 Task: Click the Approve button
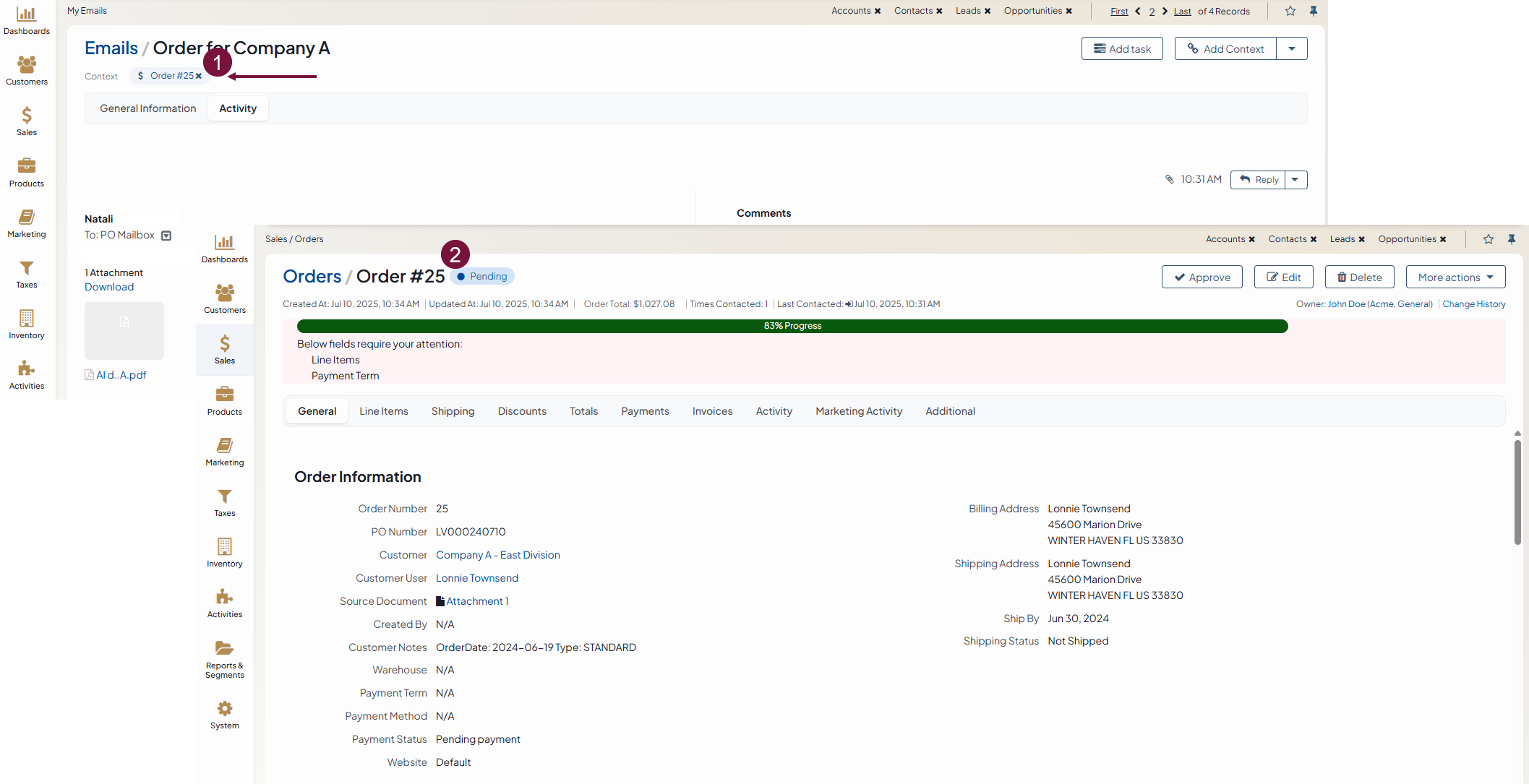pos(1202,277)
